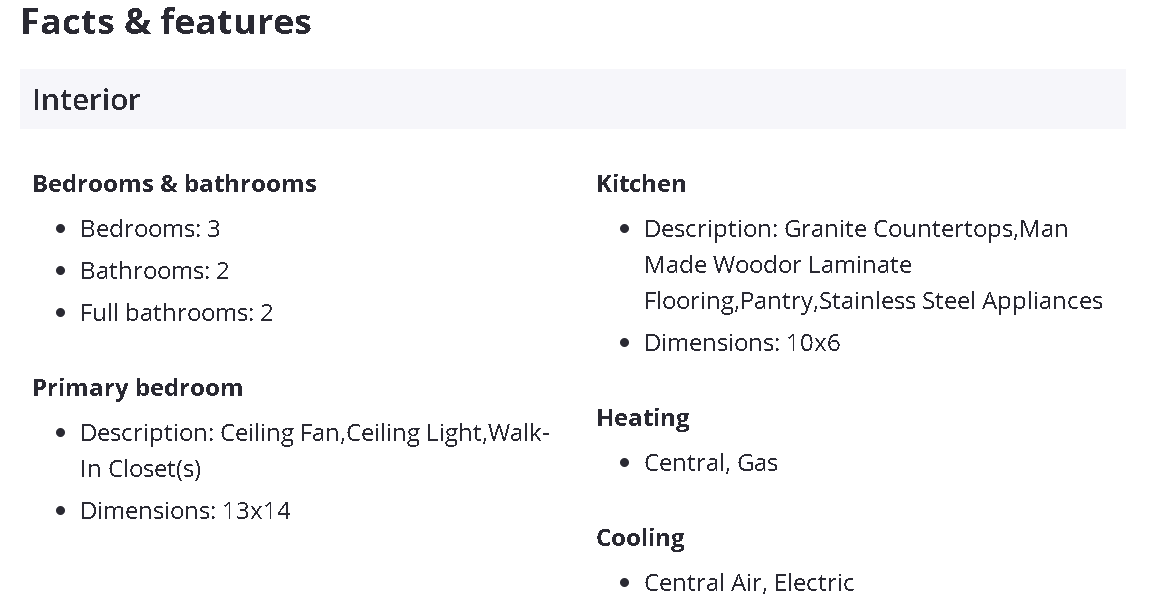Click the Made Woodor Laminate text line

(777, 265)
